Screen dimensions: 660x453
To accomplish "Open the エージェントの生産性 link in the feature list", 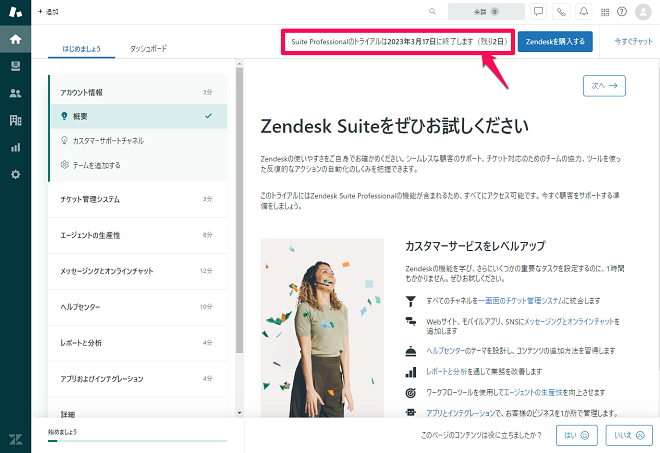I will [x=533, y=392].
